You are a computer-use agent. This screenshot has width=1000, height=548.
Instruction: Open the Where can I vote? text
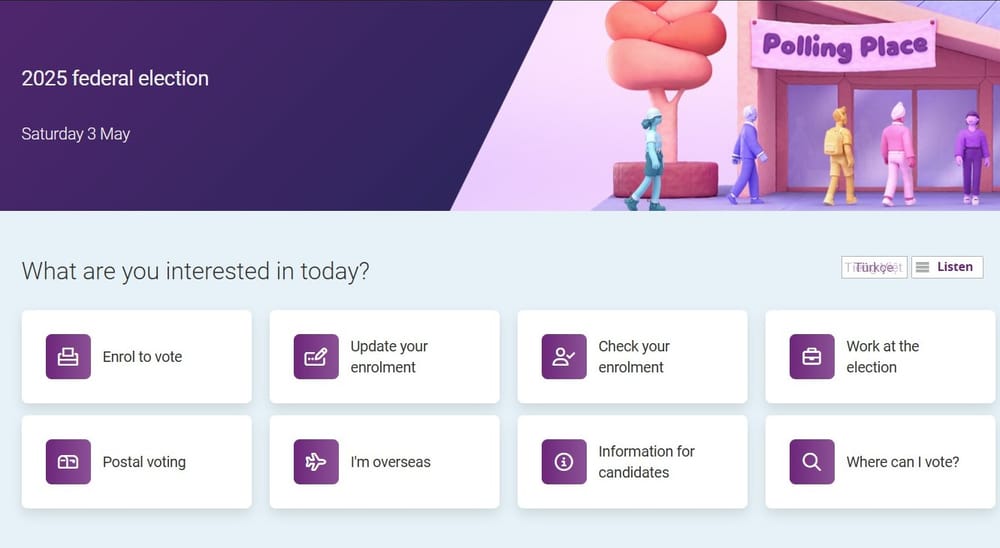click(x=902, y=462)
